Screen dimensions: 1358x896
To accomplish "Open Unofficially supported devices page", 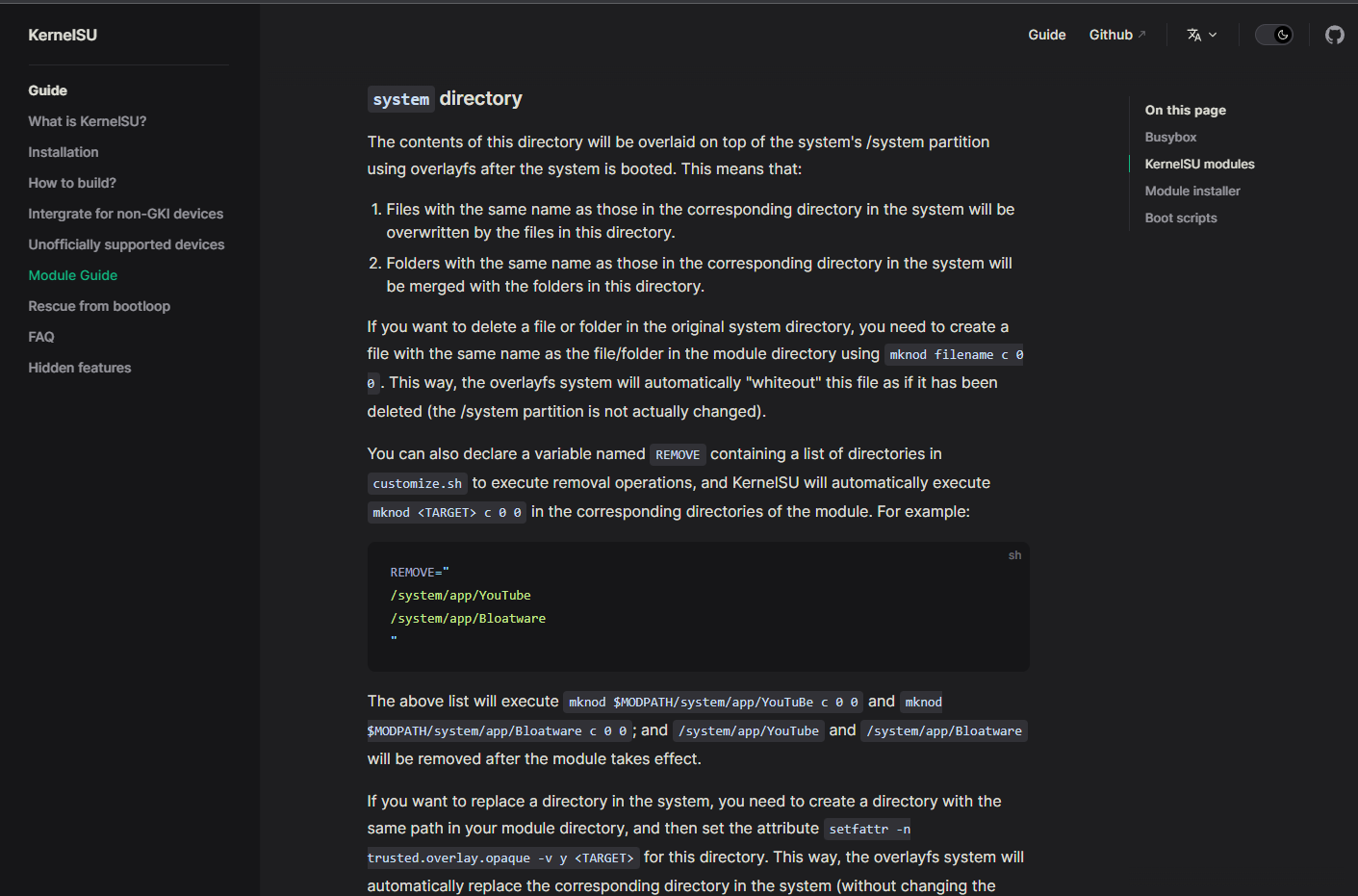I will [x=126, y=244].
